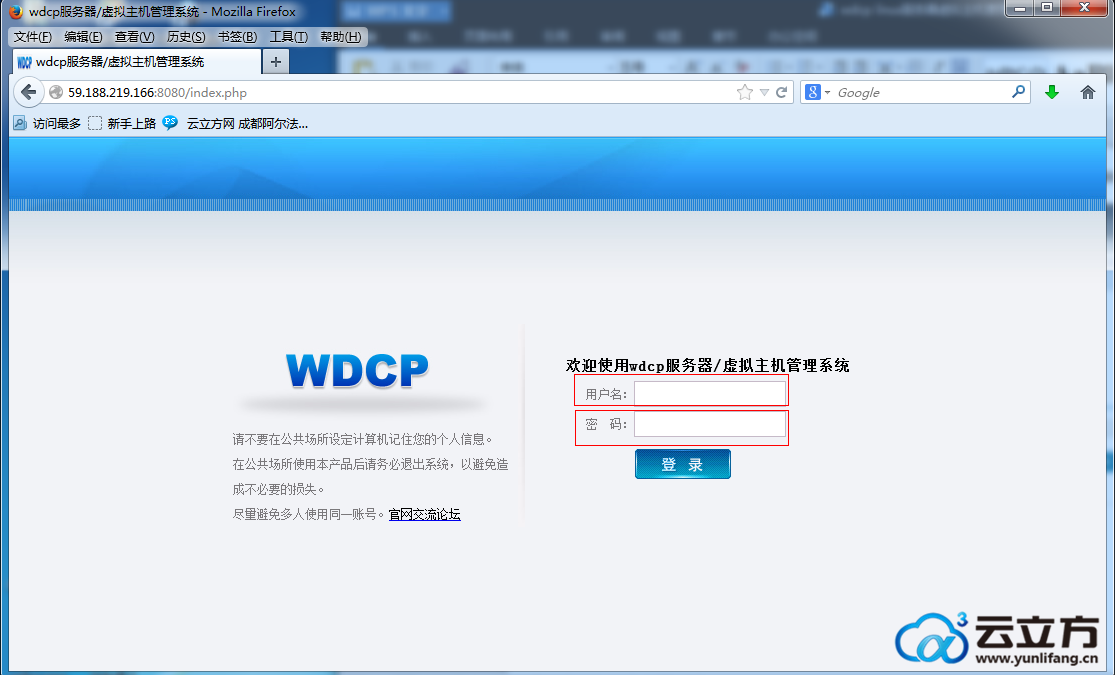Maximize the Firefox window
The image size is (1115, 675).
[1047, 8]
